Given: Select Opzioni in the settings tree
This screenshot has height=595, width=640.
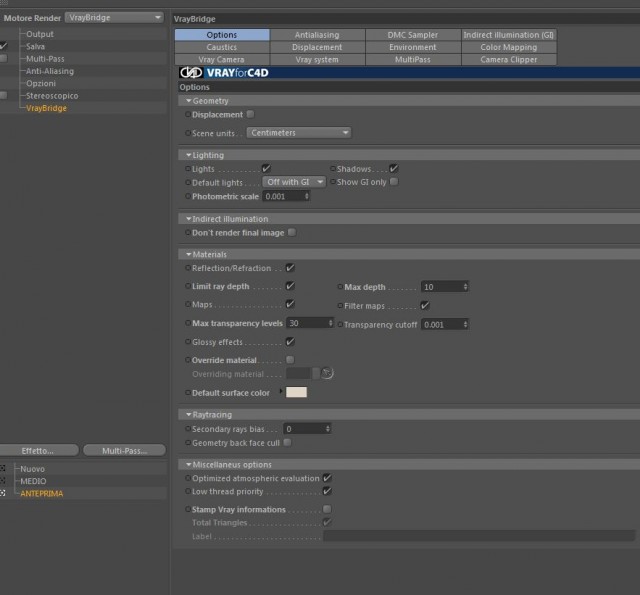Looking at the screenshot, I should [41, 83].
